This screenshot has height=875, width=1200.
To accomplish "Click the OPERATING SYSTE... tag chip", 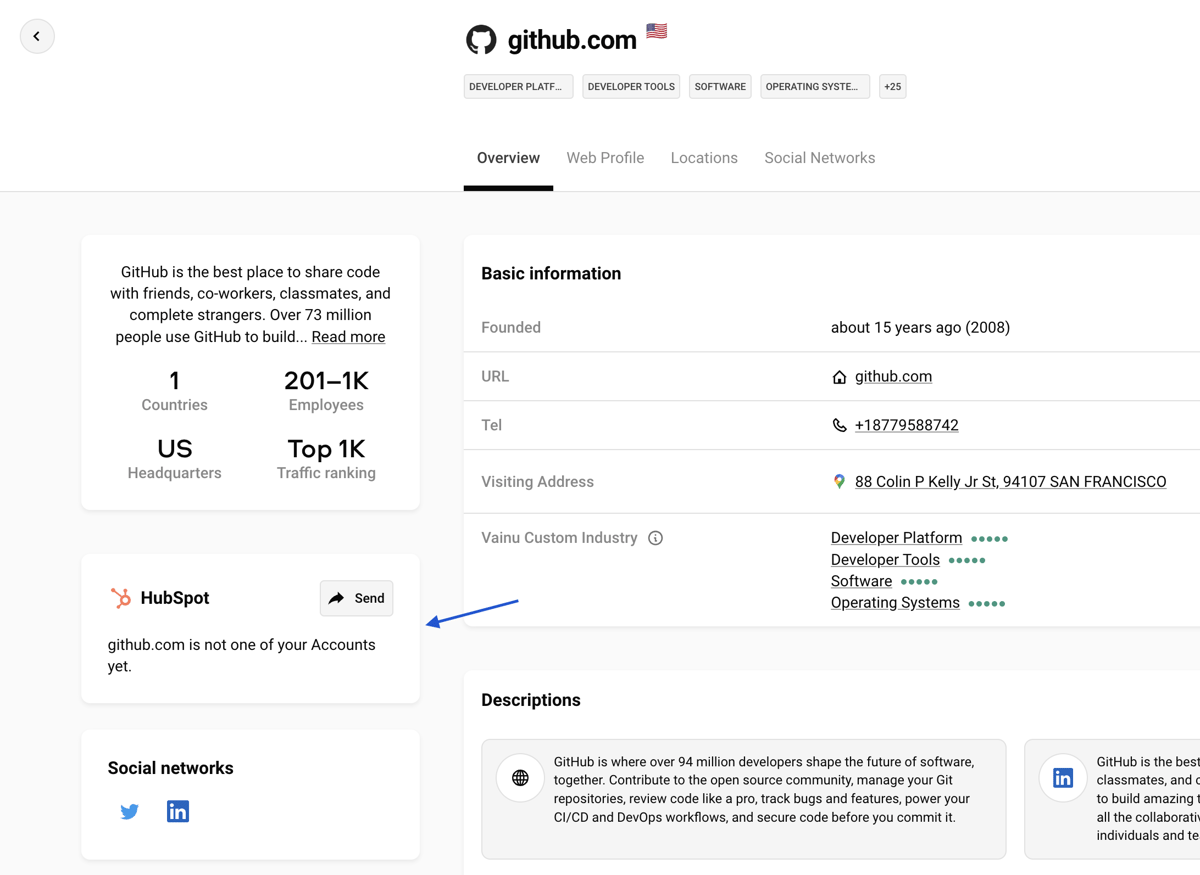I will click(x=814, y=87).
